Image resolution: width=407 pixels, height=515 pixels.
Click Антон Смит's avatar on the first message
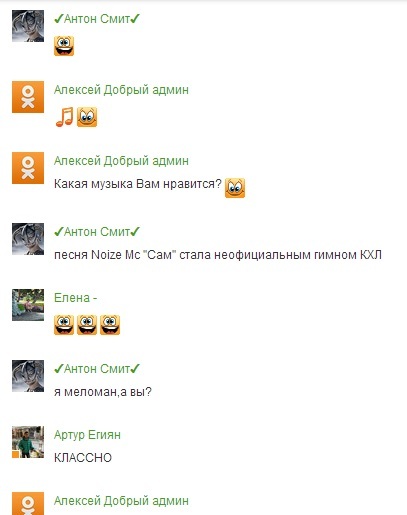coord(28,26)
